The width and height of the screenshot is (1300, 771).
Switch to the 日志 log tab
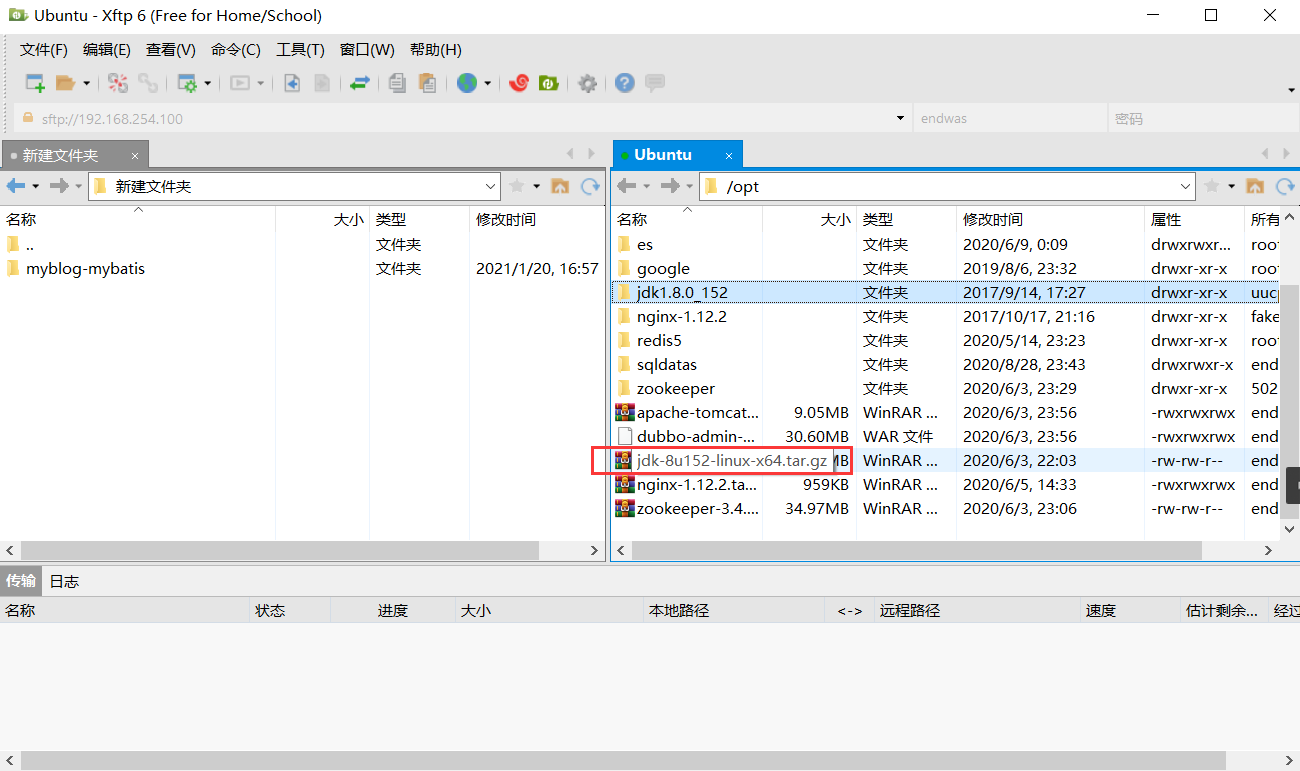tap(64, 581)
